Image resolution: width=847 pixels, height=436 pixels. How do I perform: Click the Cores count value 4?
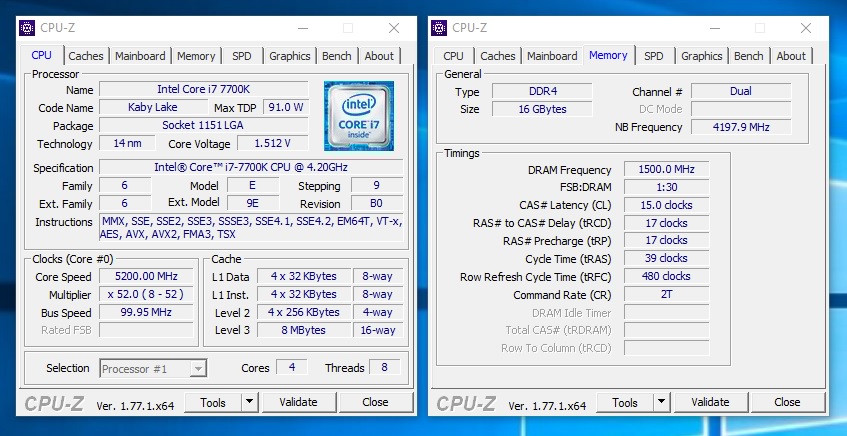click(x=292, y=367)
